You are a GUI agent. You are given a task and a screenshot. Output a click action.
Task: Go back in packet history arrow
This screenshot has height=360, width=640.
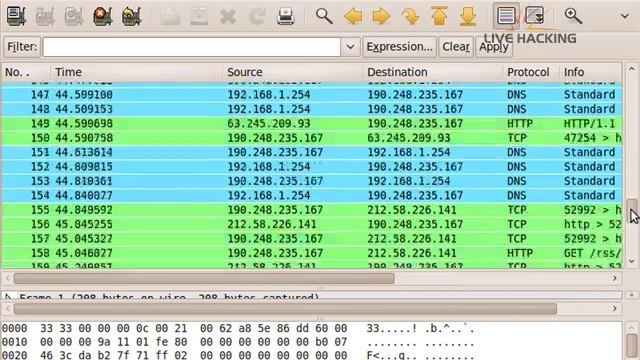353,16
